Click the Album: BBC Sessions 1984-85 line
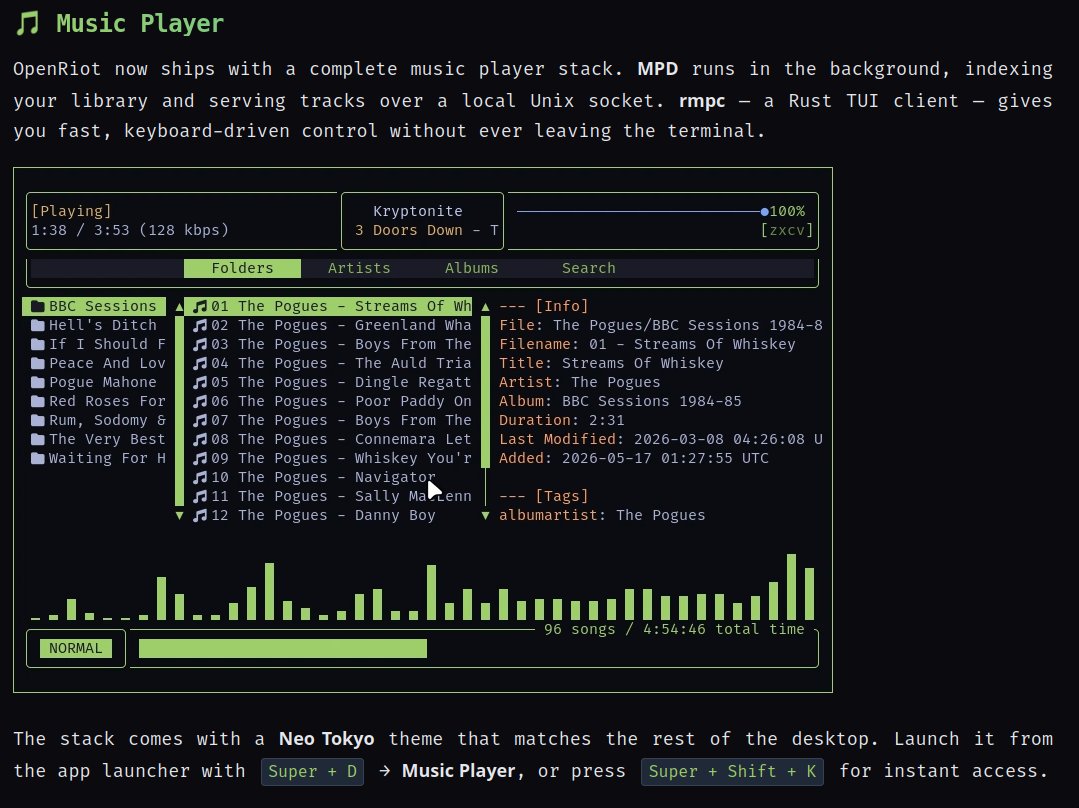Screen dimensions: 1079x808 pos(620,401)
